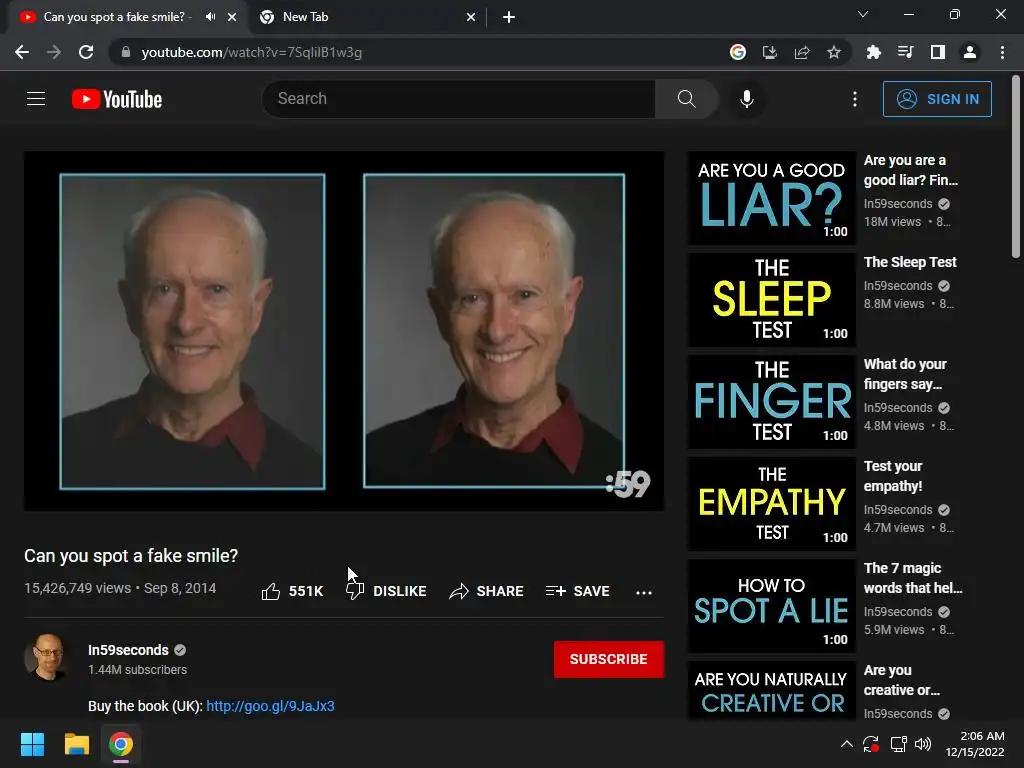Image resolution: width=1024 pixels, height=768 pixels.
Task: Open The Sleep Test thumbnail
Action: pyautogui.click(x=771, y=300)
